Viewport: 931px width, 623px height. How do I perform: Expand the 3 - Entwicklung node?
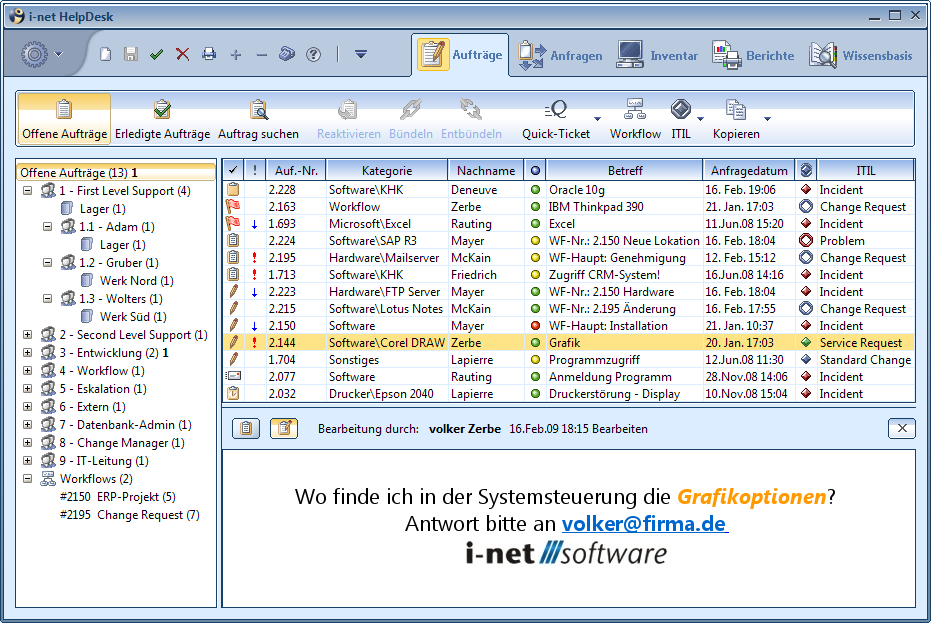tap(27, 352)
